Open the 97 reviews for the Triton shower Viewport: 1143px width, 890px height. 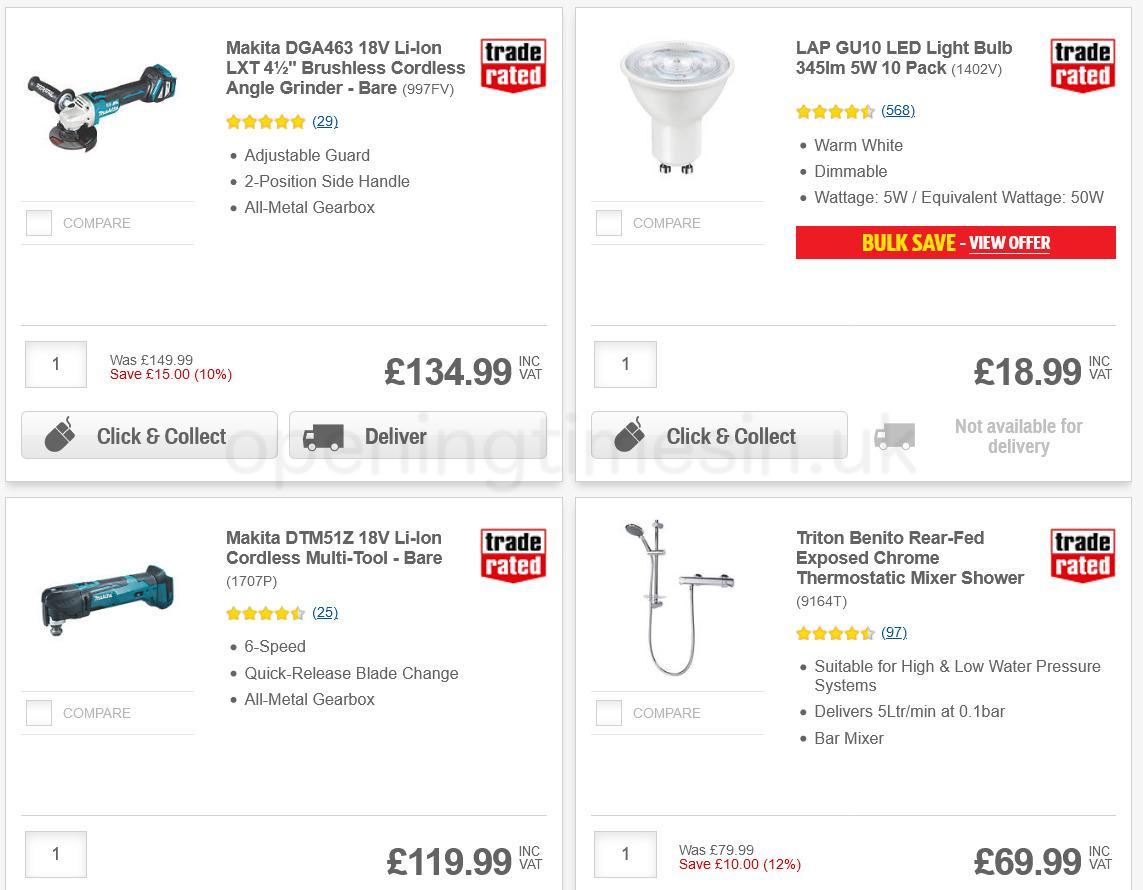[893, 632]
